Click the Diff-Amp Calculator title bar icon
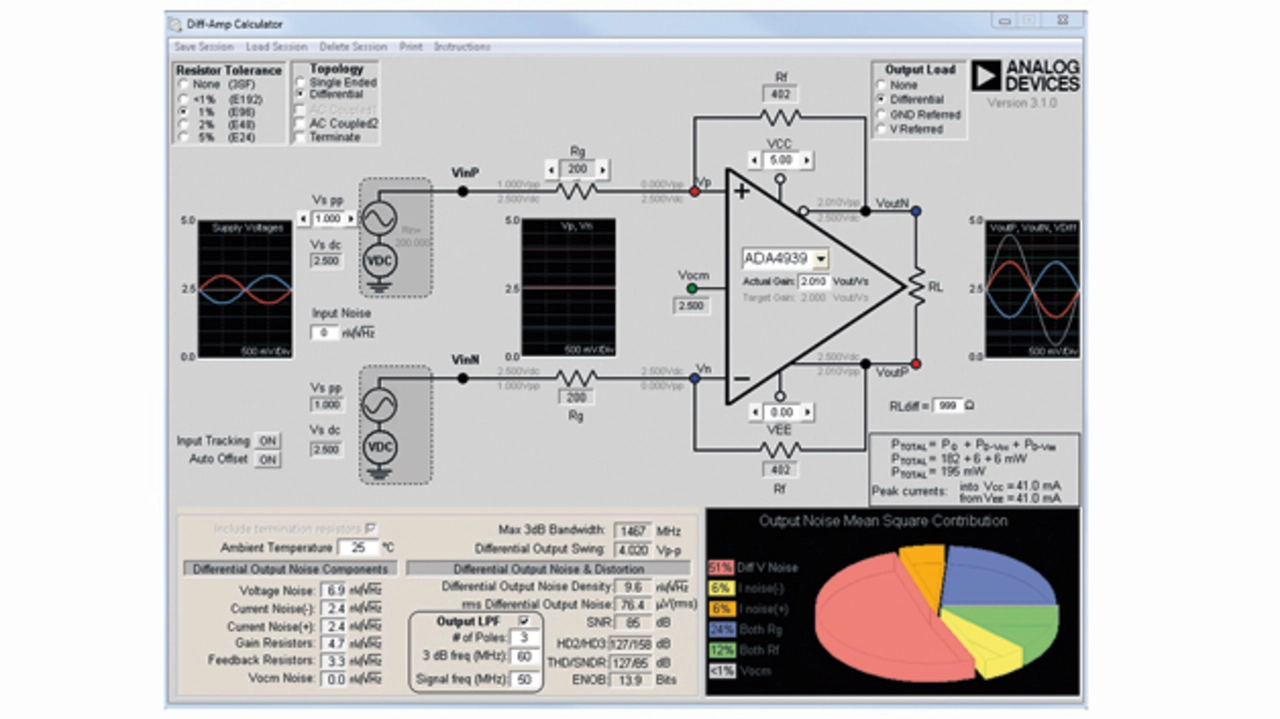1280x719 pixels. [x=175, y=23]
